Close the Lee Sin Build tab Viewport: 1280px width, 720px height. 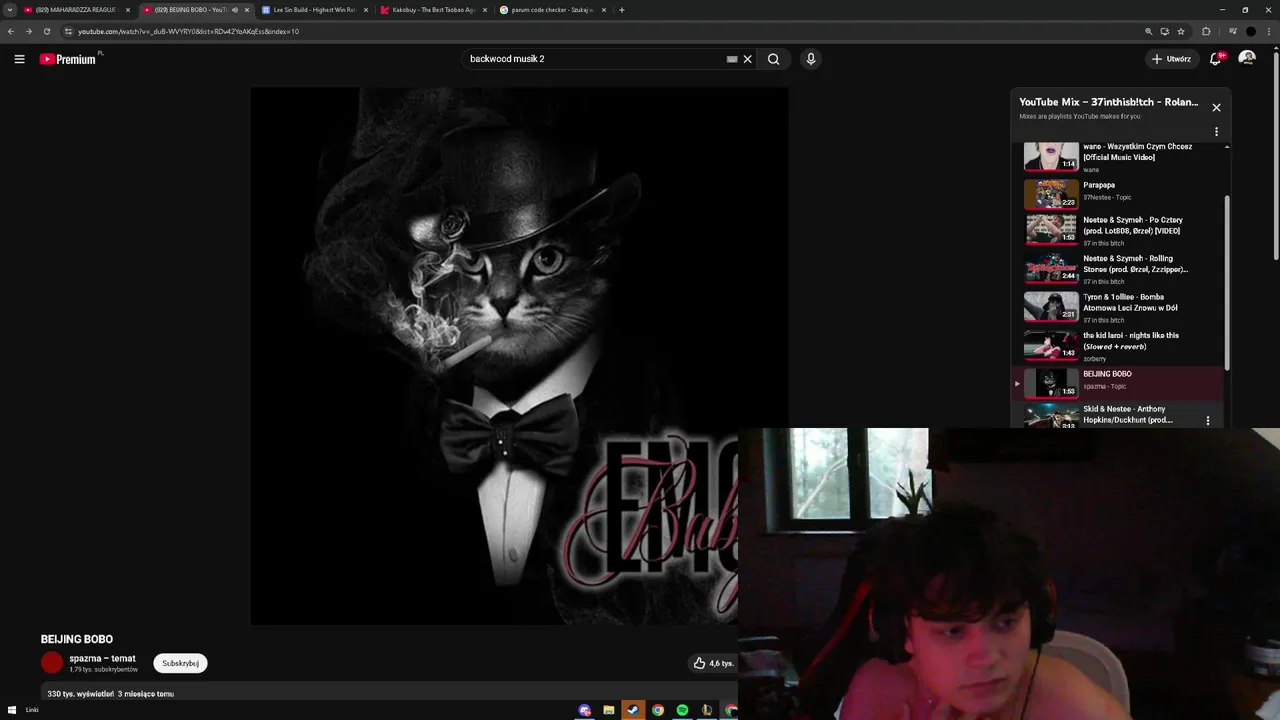click(x=366, y=10)
